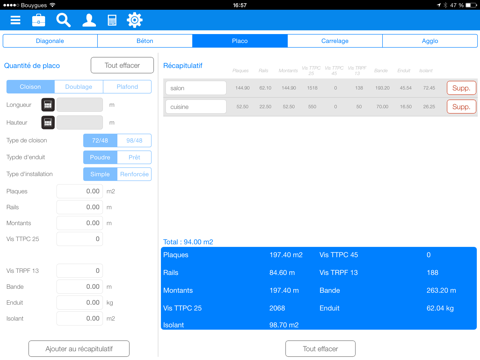Click the 263.20 m Bande total

tap(441, 291)
